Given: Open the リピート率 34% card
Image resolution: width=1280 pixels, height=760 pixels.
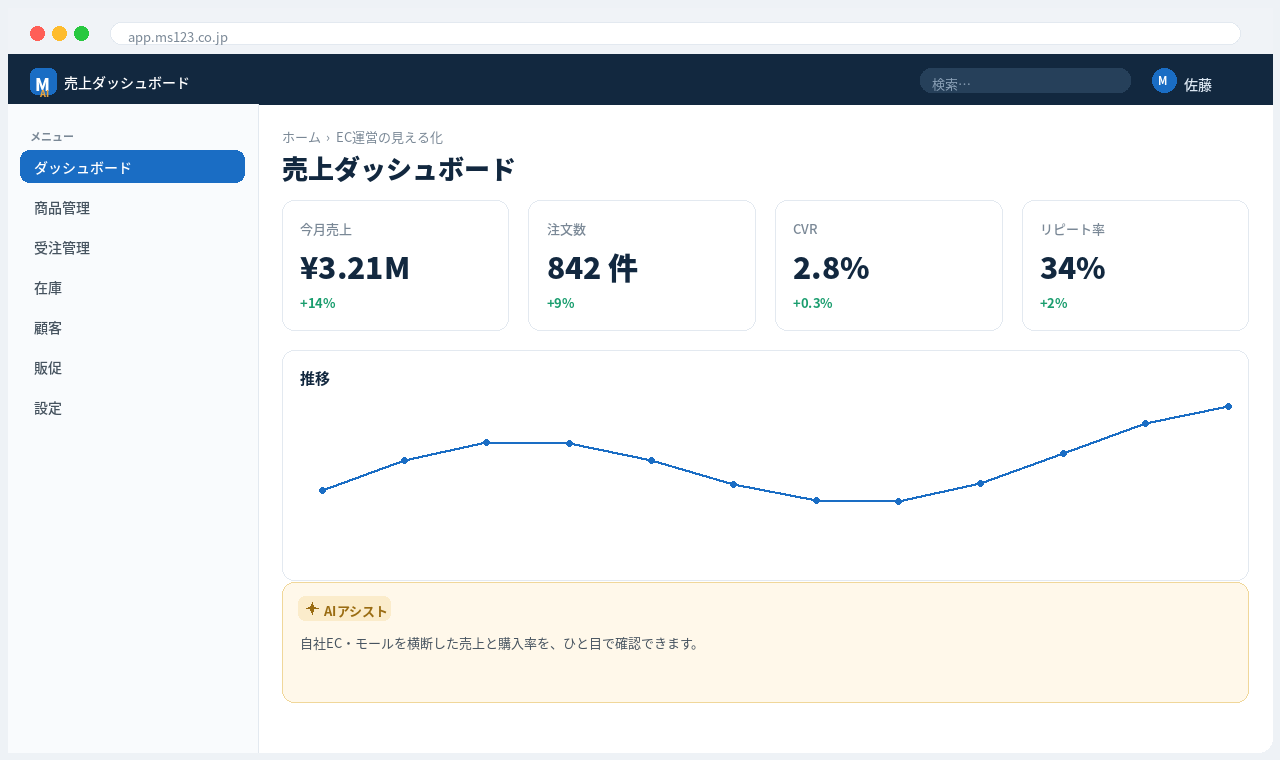Looking at the screenshot, I should [1135, 265].
